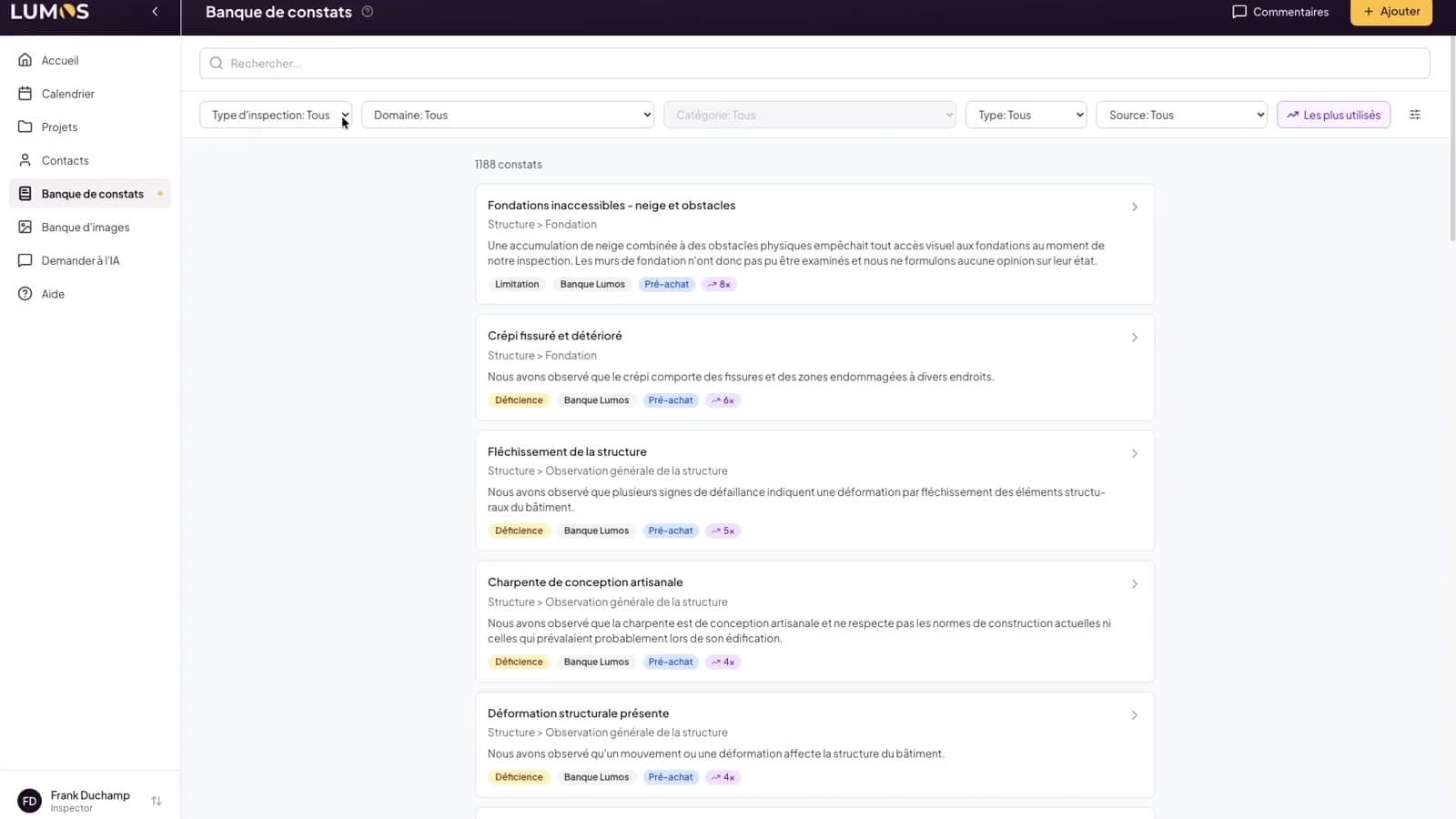Viewport: 1456px width, 819px height.
Task: Click the page vertical scrollbar
Action: (1452, 136)
